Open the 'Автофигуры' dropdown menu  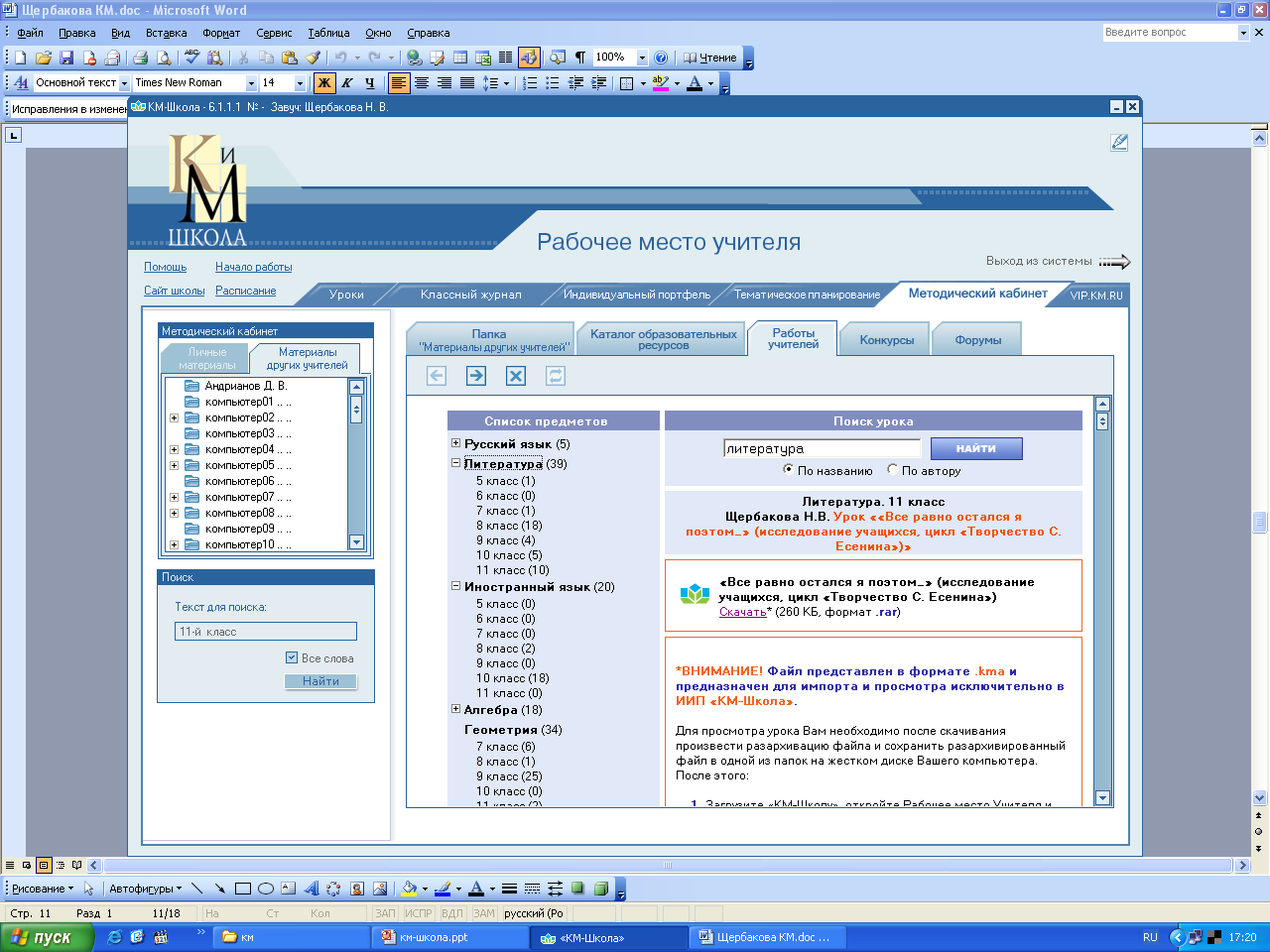pyautogui.click(x=145, y=889)
